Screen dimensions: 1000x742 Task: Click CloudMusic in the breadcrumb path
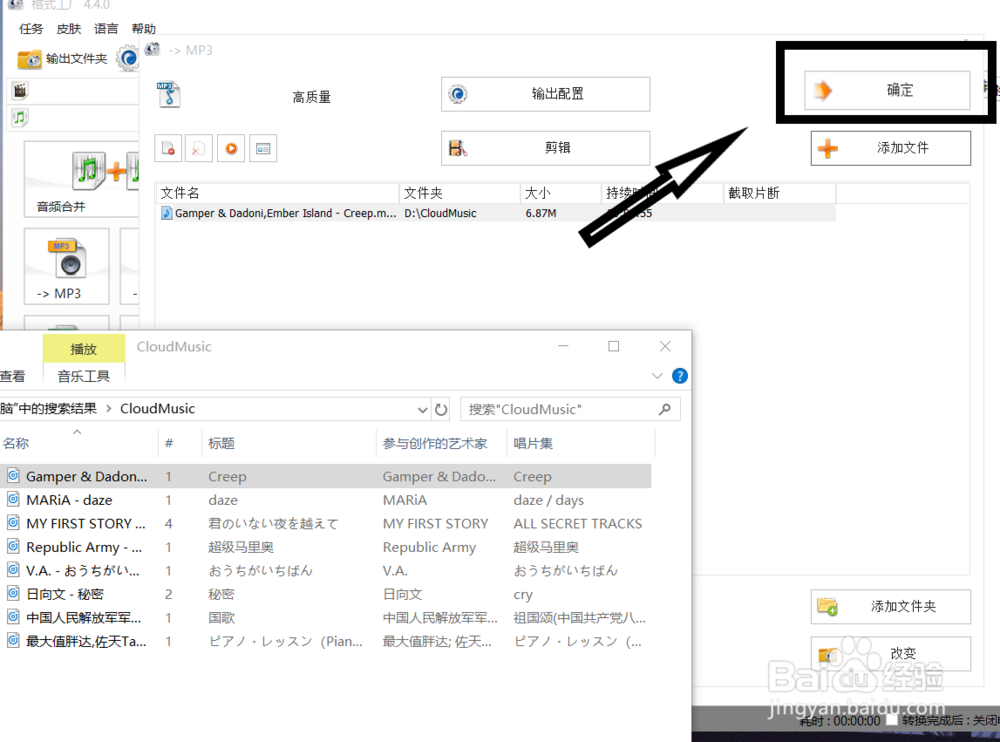[158, 408]
